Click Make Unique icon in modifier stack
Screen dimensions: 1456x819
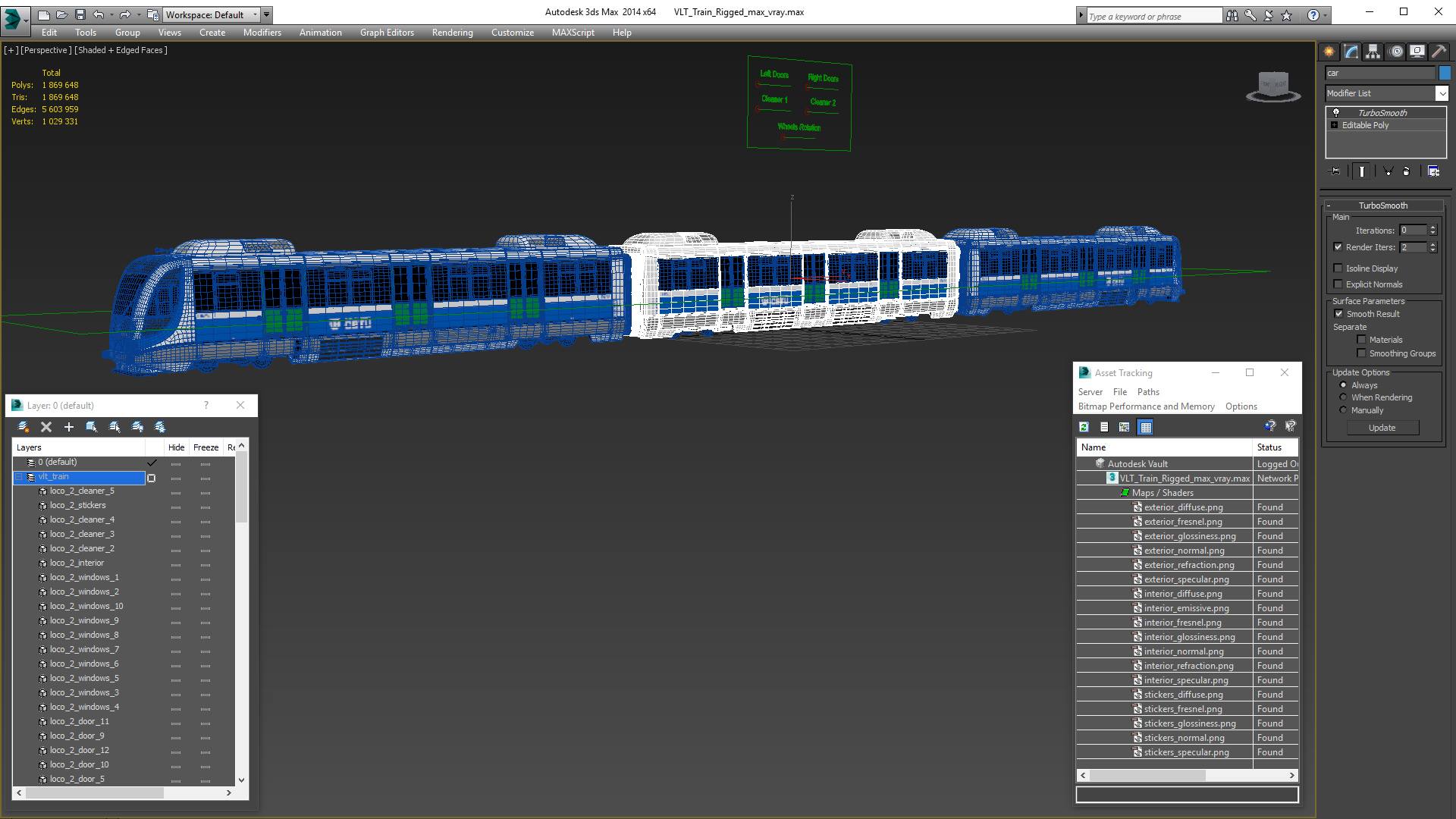pos(1388,171)
